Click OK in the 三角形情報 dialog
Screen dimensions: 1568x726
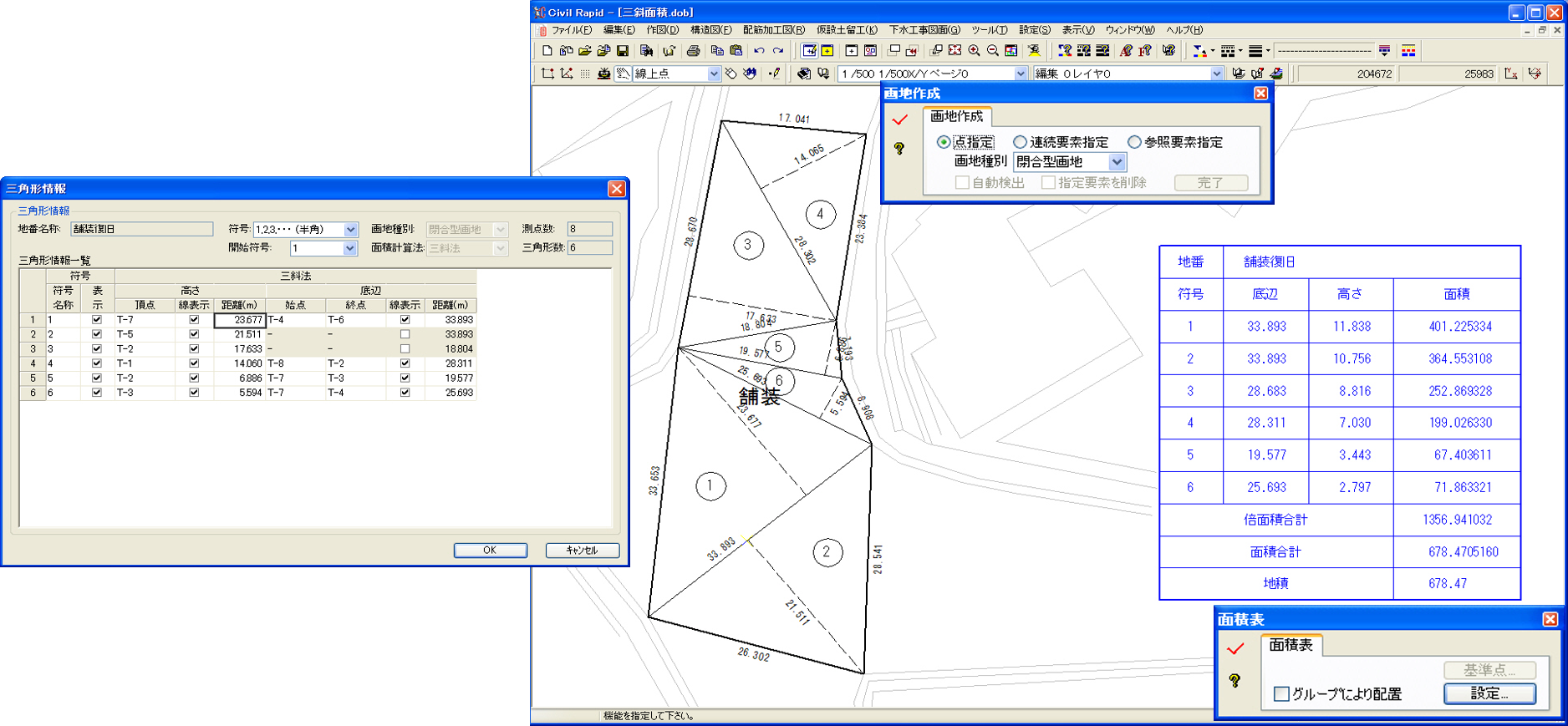tap(490, 551)
